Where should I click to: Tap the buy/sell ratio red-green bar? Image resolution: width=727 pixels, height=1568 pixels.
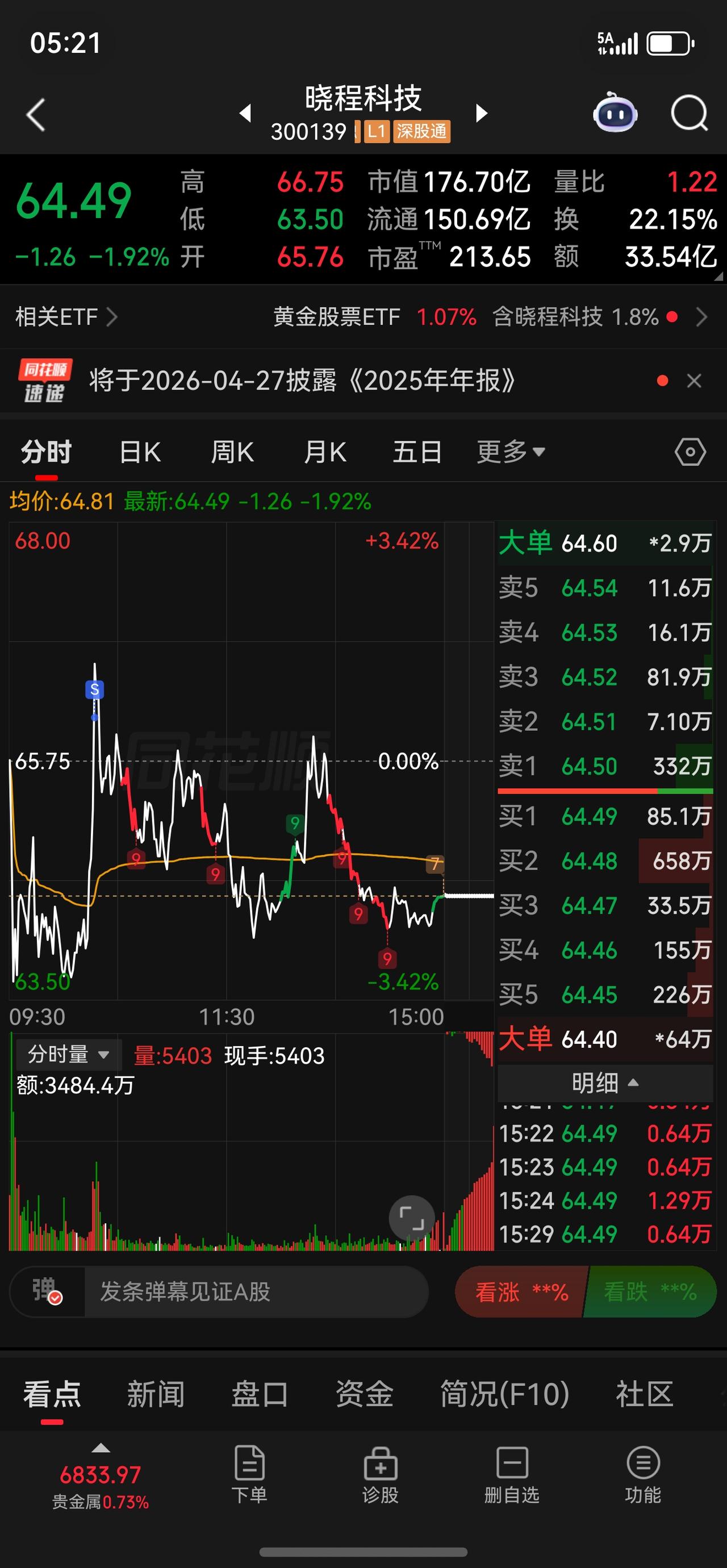[x=605, y=791]
